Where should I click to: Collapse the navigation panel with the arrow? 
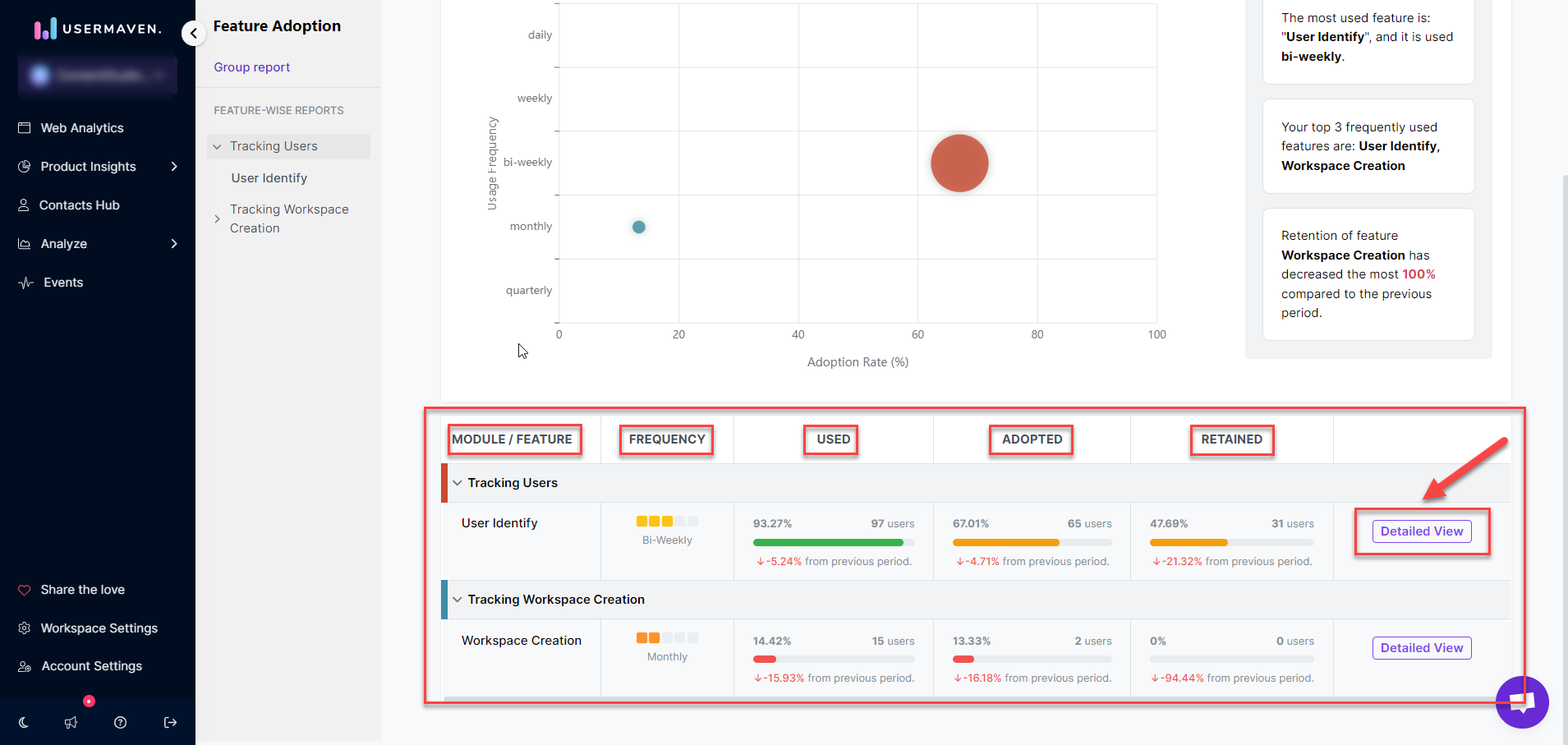tap(194, 33)
